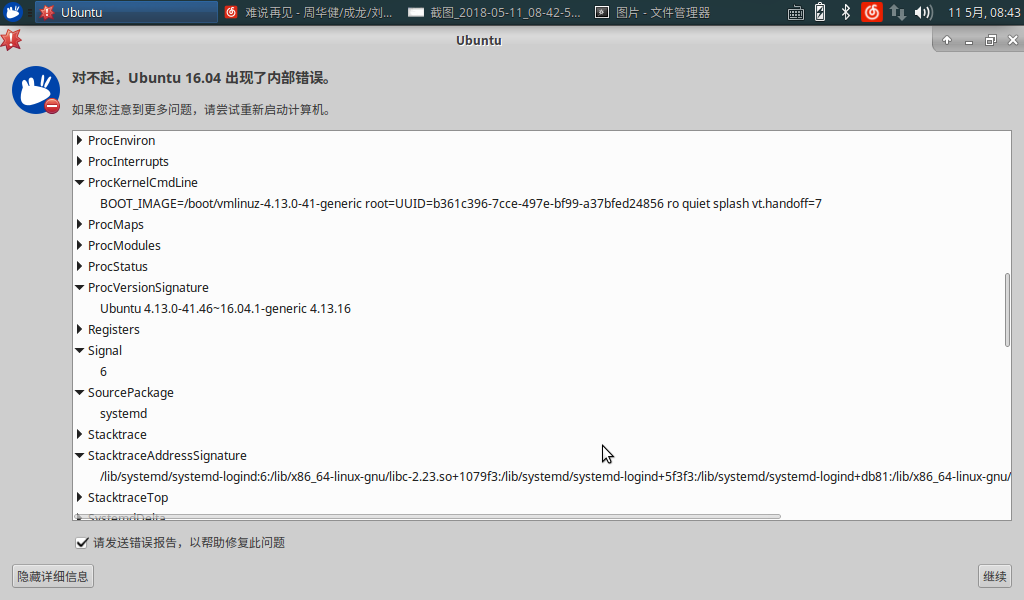Collapse the Signal entry

80,351
